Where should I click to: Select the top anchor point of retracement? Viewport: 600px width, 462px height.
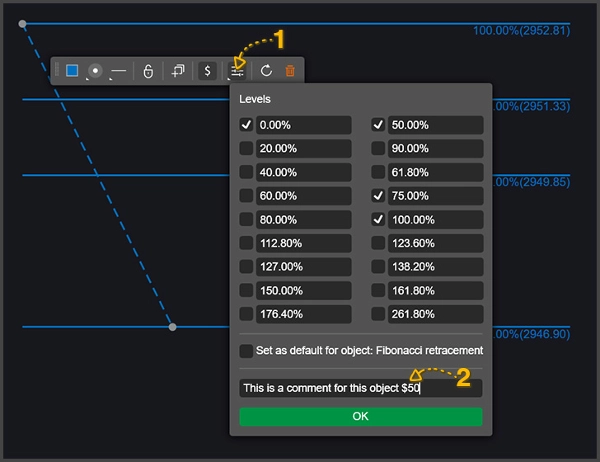tap(23, 24)
